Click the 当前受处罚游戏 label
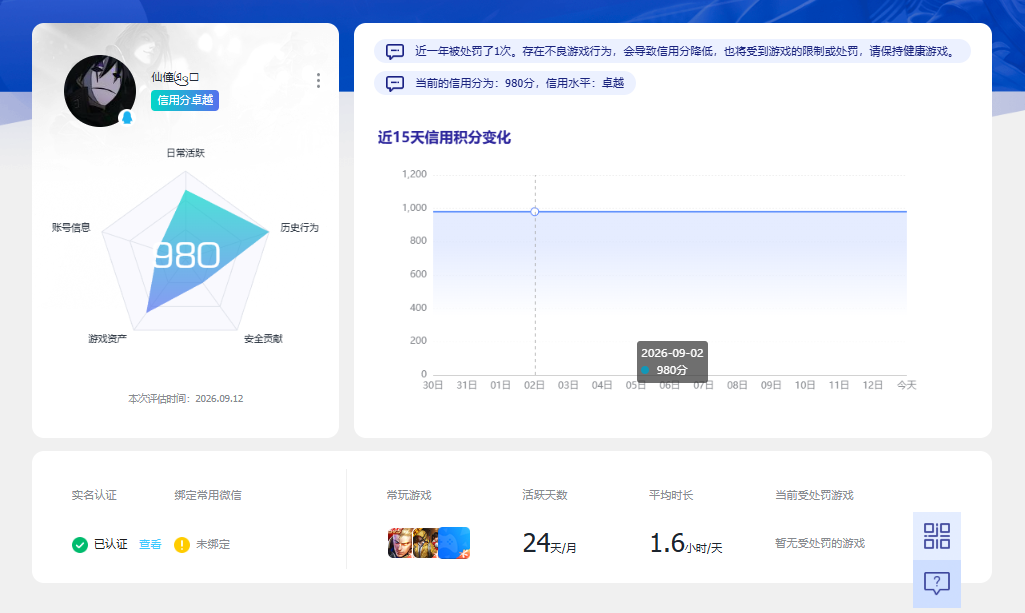 point(815,495)
